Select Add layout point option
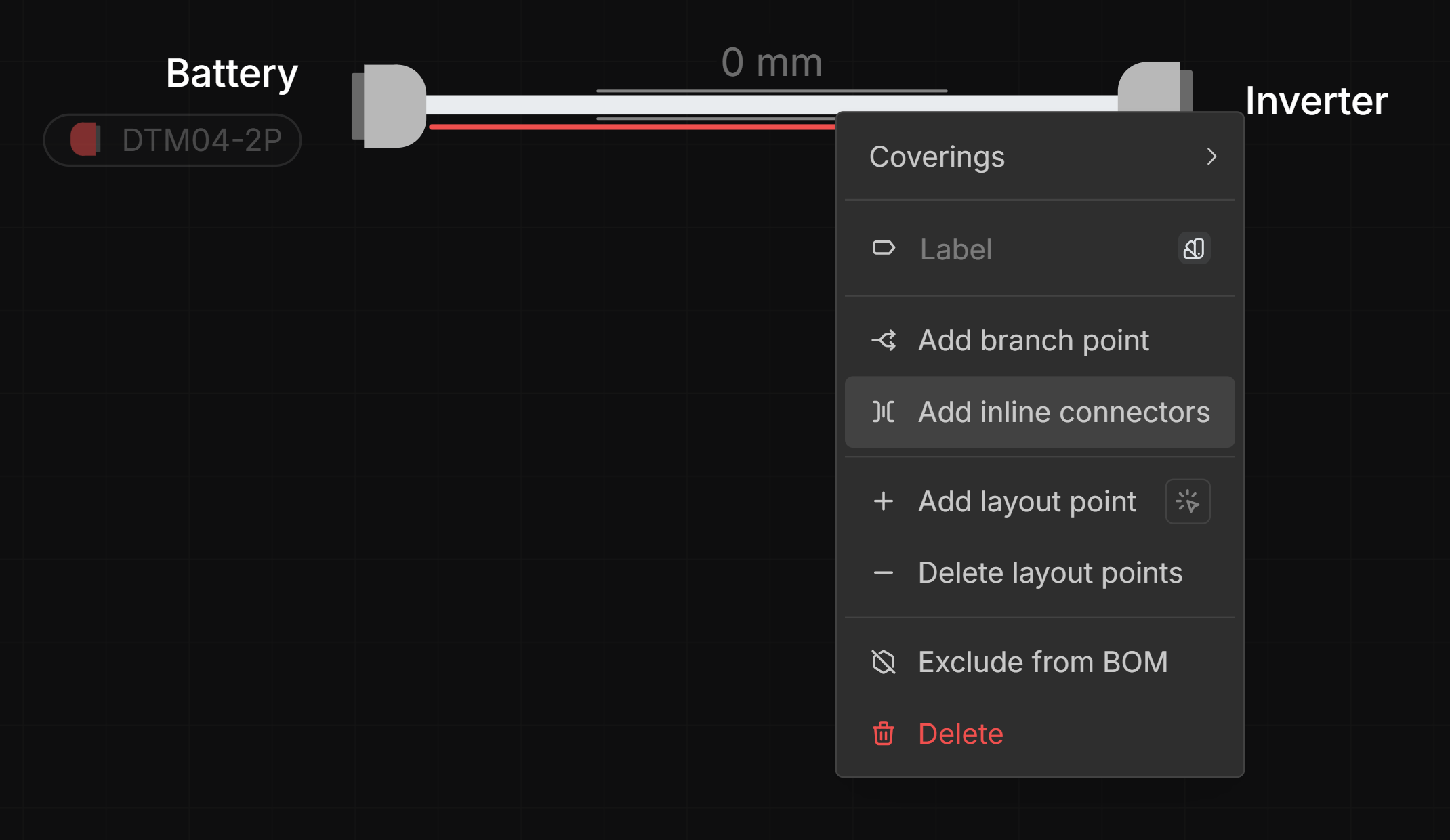Screen dimensions: 1450x840 coord(1027,502)
